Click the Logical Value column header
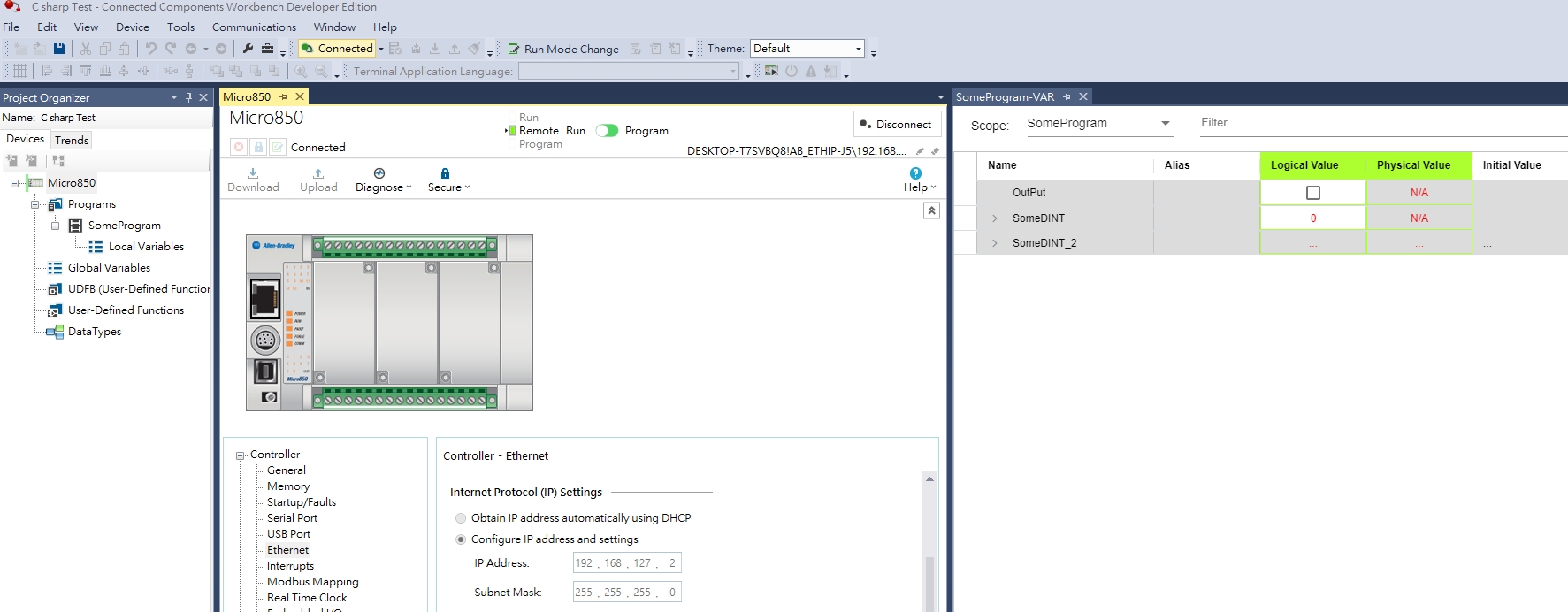 [1312, 165]
